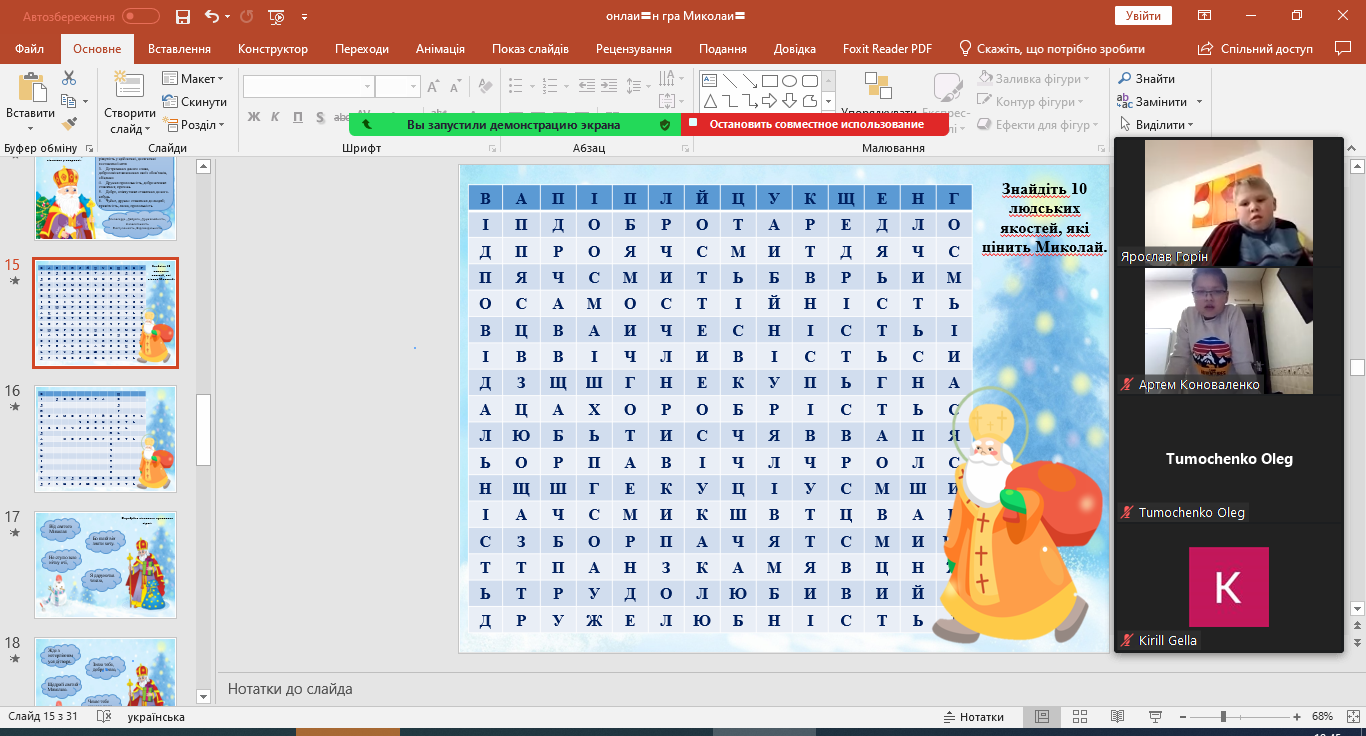Select the triangle shape in shapes gallery

coord(710,101)
